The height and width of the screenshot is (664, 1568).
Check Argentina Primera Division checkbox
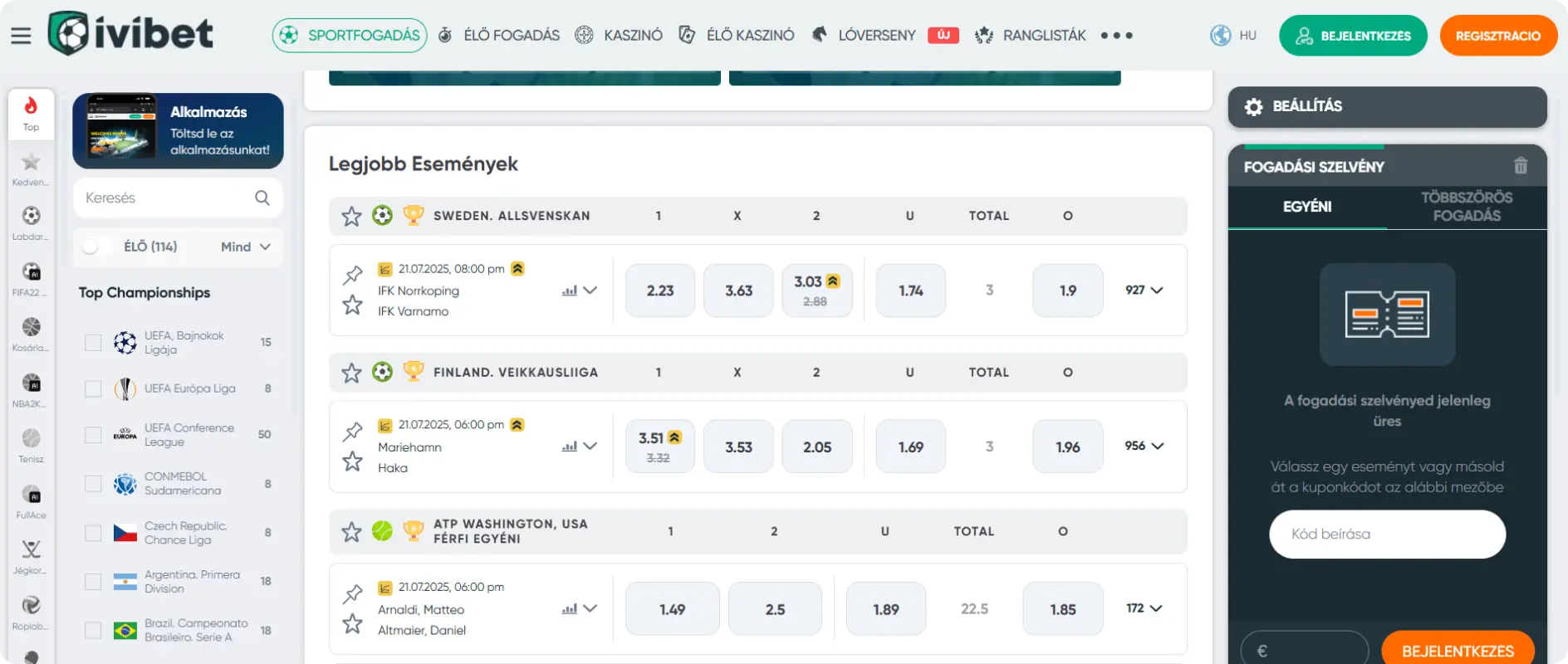click(93, 582)
